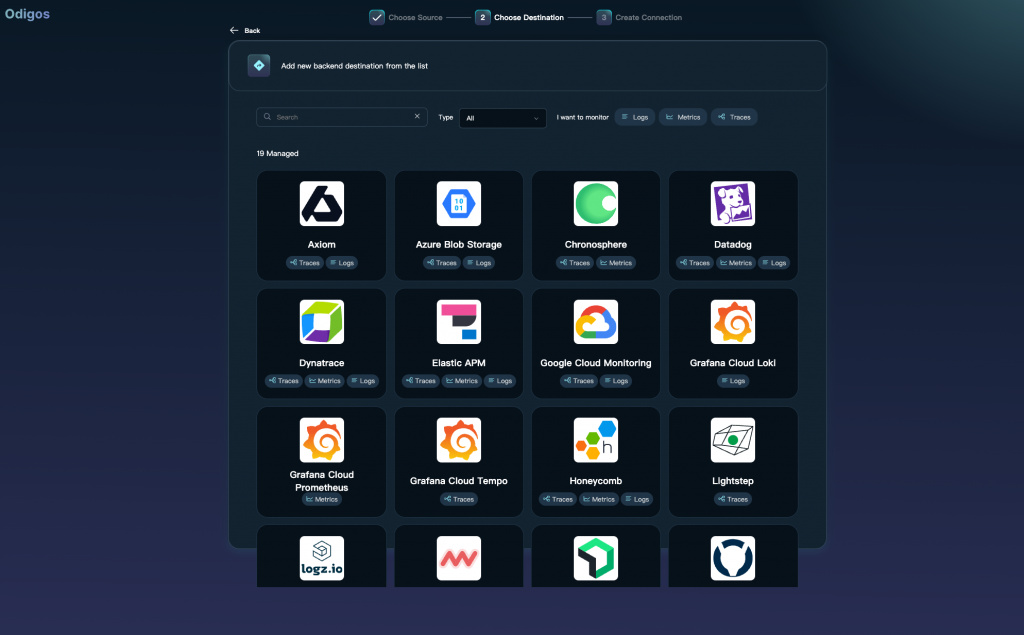Viewport: 1024px width, 635px height.
Task: Click the Axiom card name
Action: pyautogui.click(x=321, y=244)
